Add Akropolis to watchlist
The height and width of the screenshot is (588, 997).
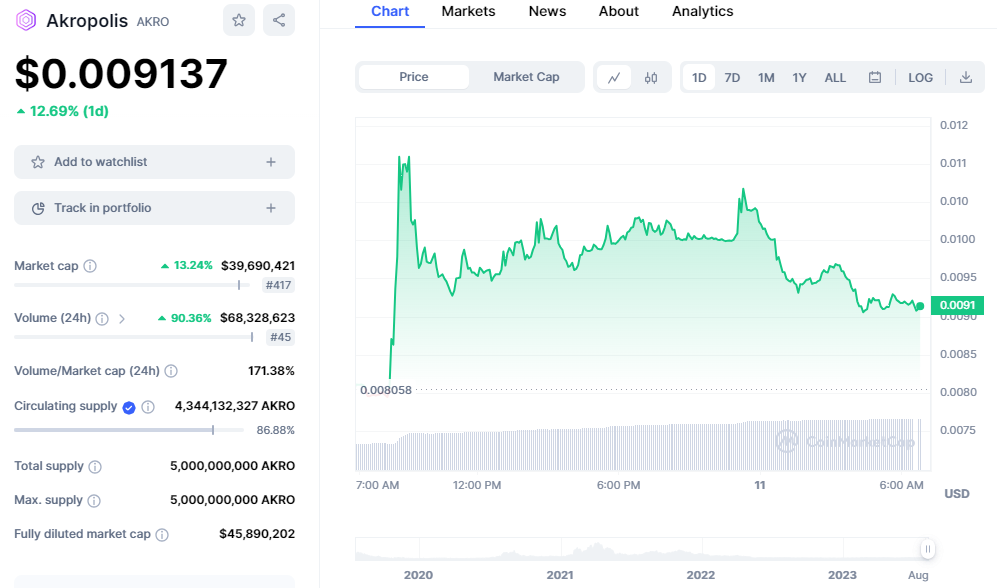[155, 162]
